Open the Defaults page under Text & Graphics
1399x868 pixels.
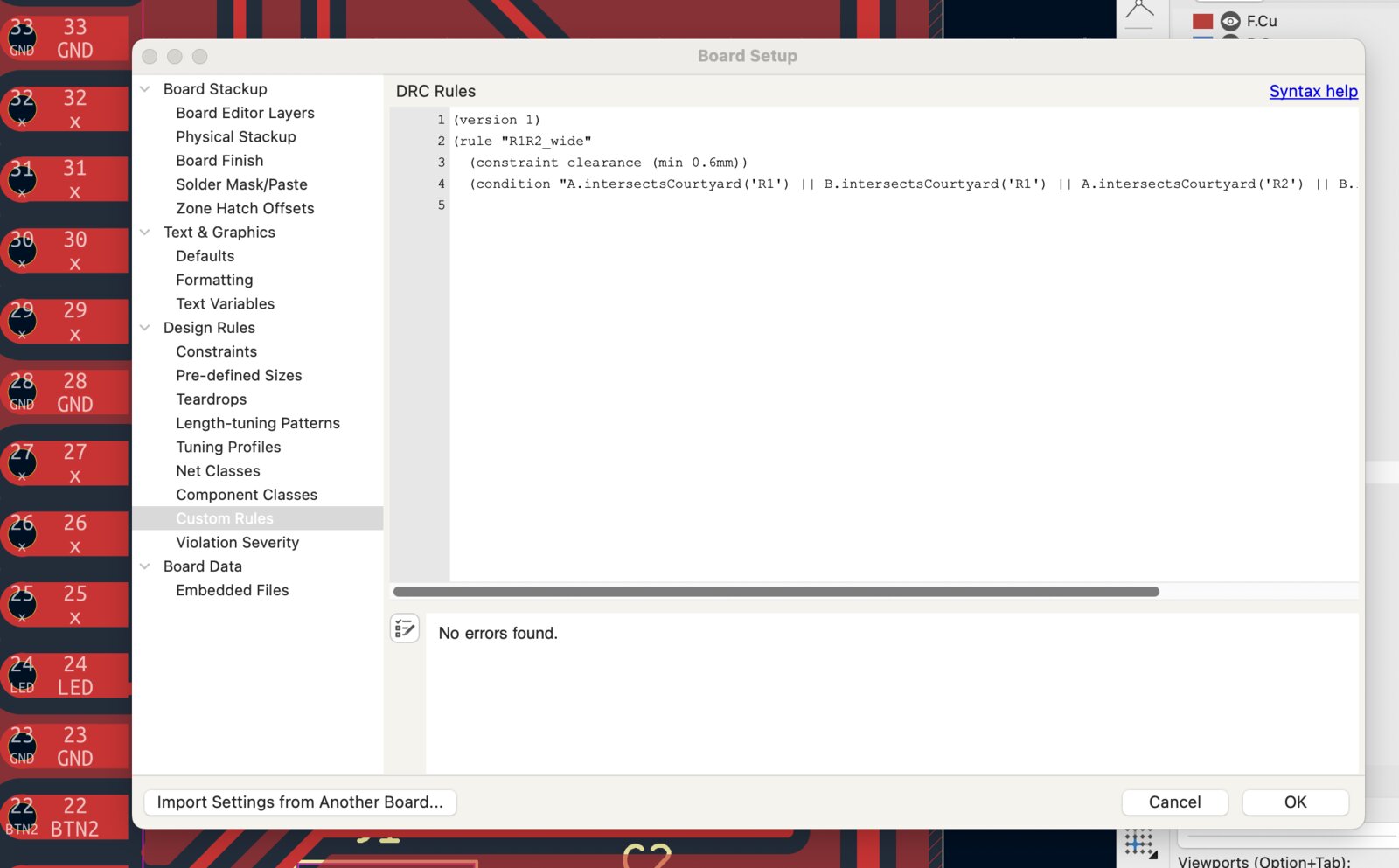coord(205,256)
